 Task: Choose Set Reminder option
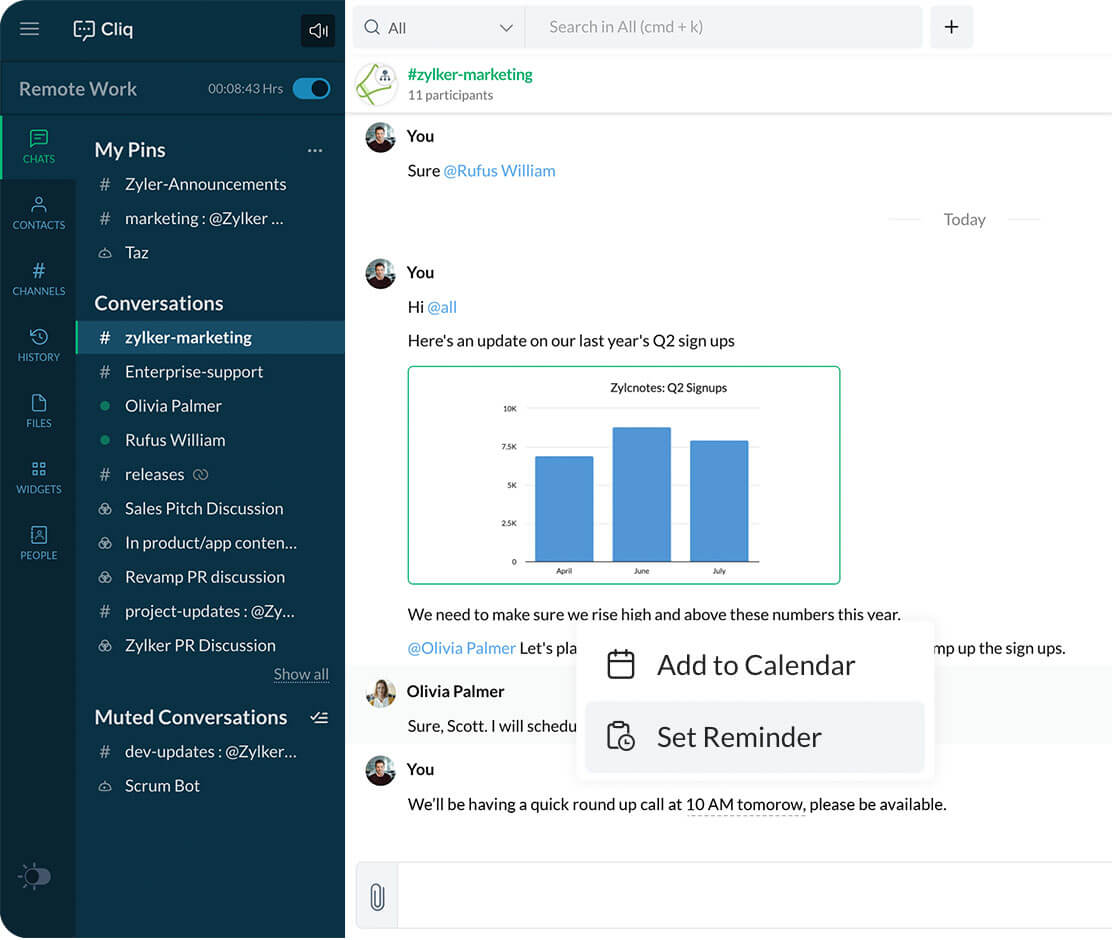[755, 737]
